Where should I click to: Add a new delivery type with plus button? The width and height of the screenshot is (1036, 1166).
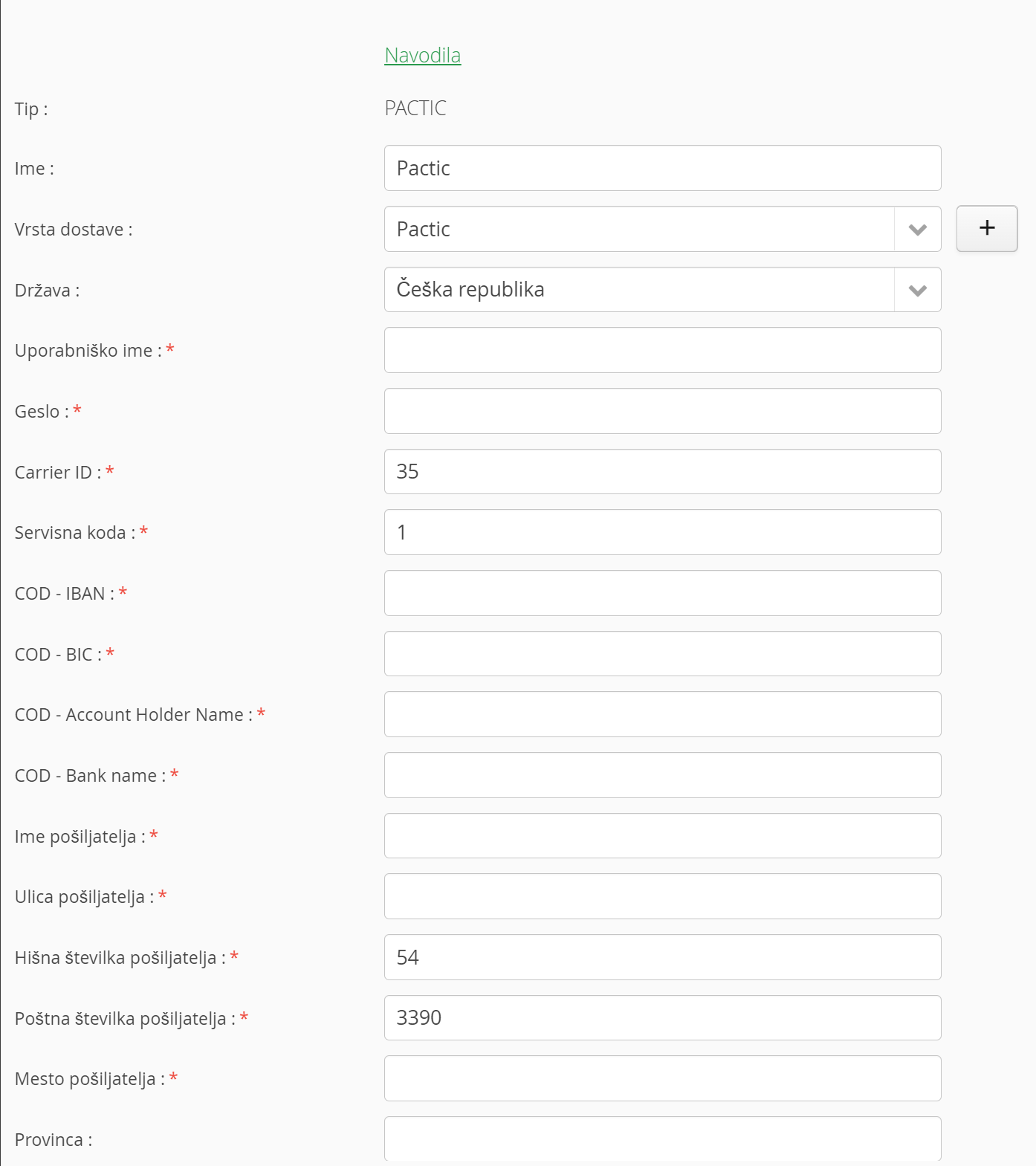pyautogui.click(x=986, y=228)
